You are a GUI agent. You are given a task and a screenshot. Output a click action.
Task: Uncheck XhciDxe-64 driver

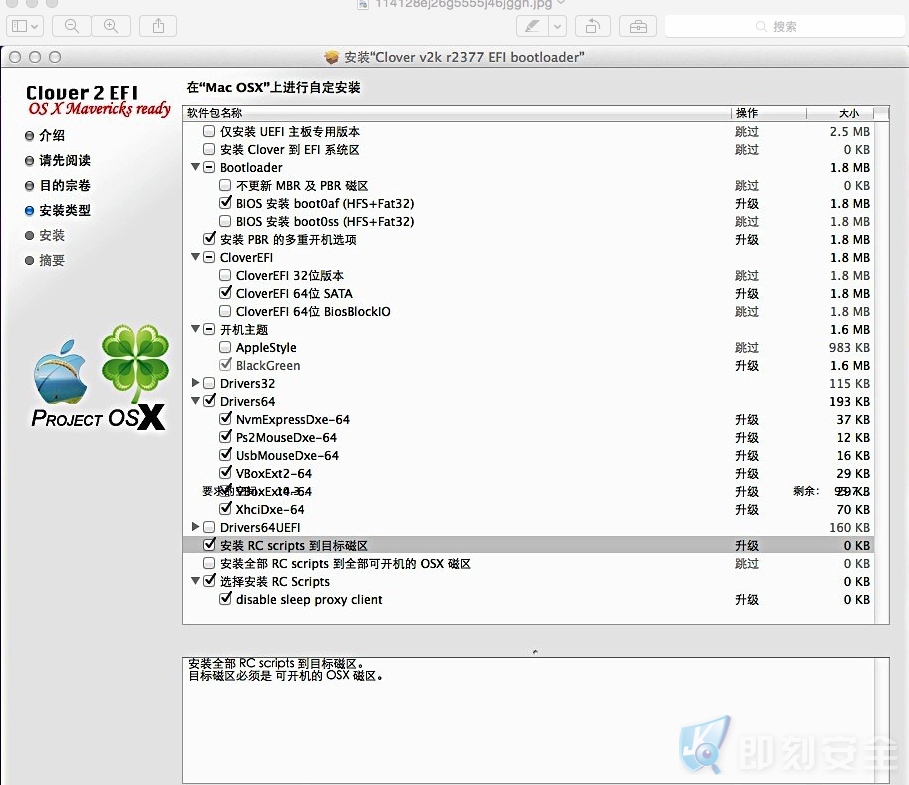(225, 508)
